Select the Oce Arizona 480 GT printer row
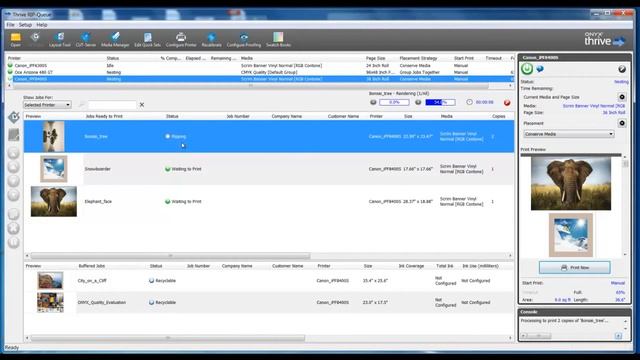640x360 pixels. [x=260, y=72]
